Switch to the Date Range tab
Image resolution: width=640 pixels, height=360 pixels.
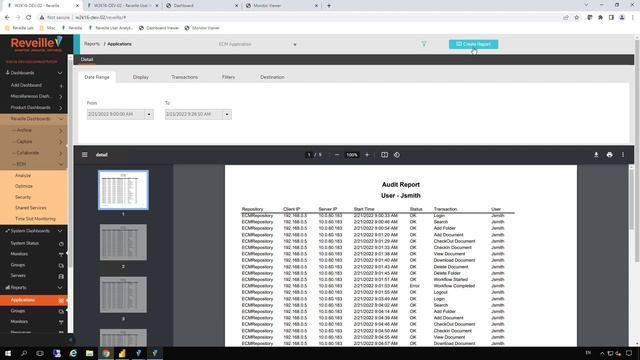pos(97,77)
